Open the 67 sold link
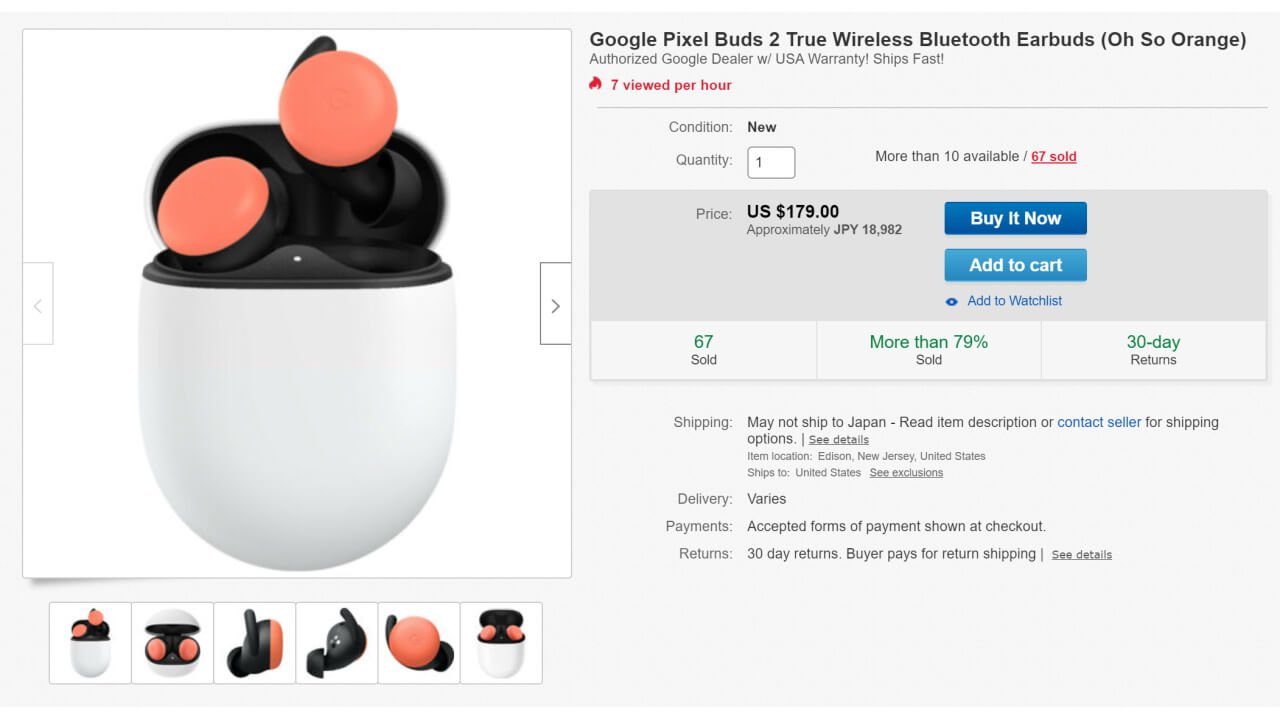Viewport: 1280px width, 720px height. pos(1053,157)
